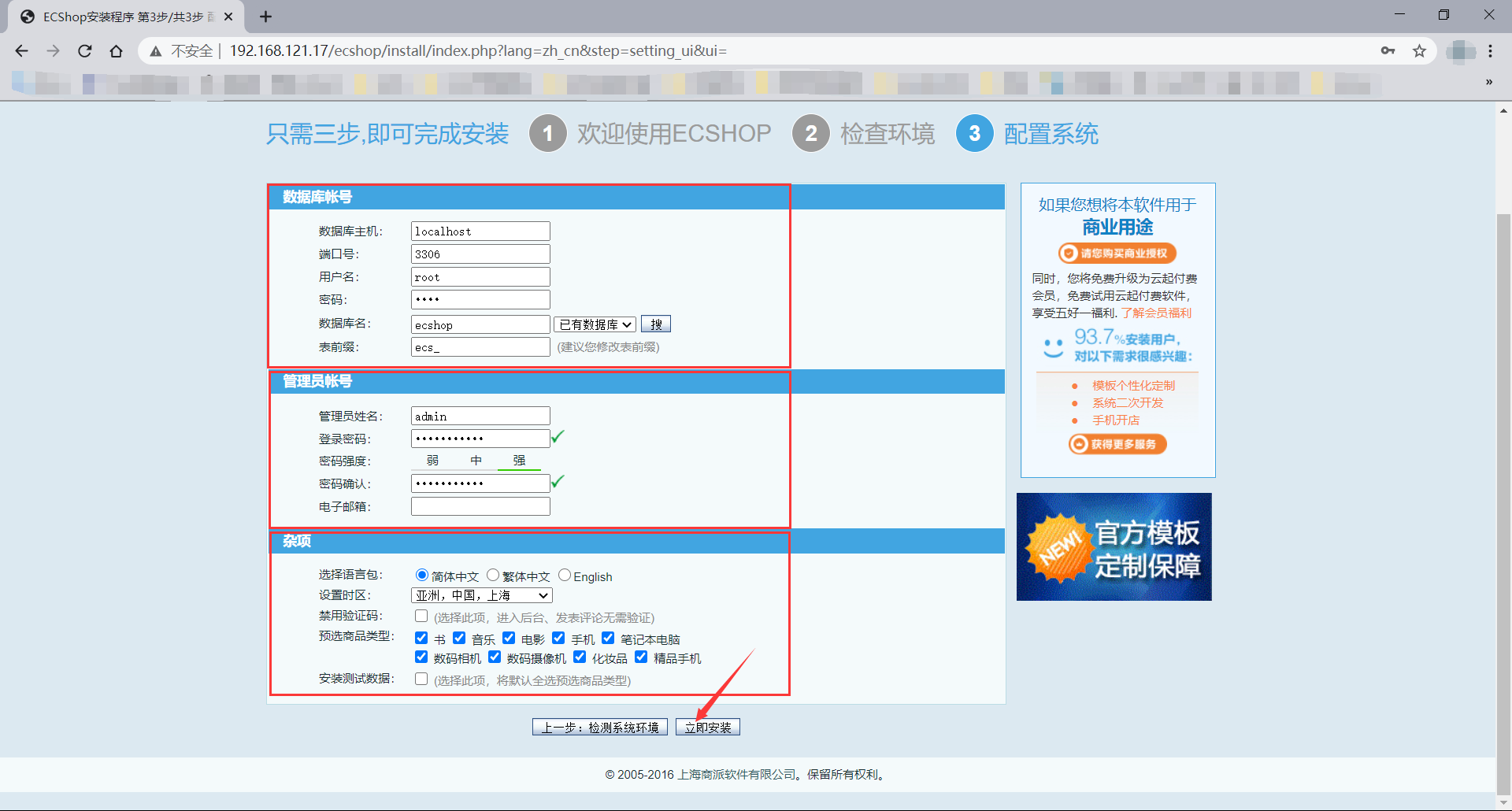
Task: Select English language radio
Action: [565, 575]
